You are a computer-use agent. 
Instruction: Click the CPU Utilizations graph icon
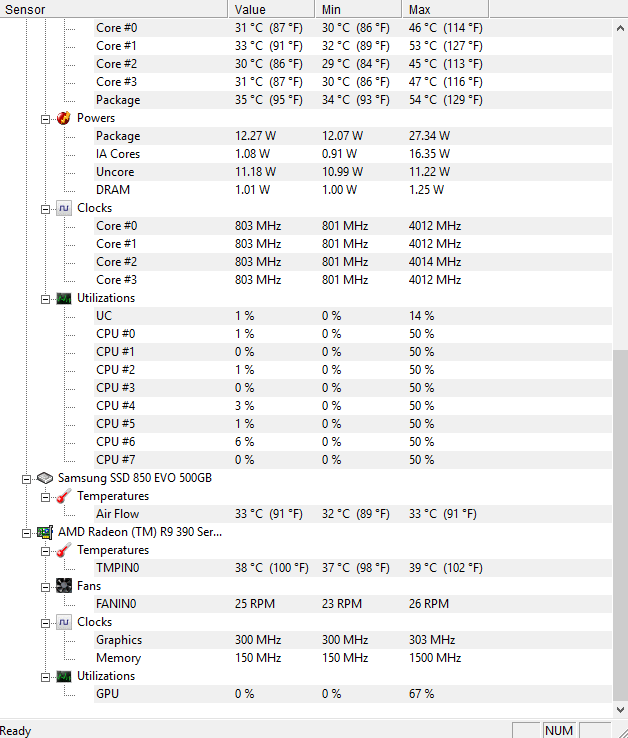(x=64, y=298)
